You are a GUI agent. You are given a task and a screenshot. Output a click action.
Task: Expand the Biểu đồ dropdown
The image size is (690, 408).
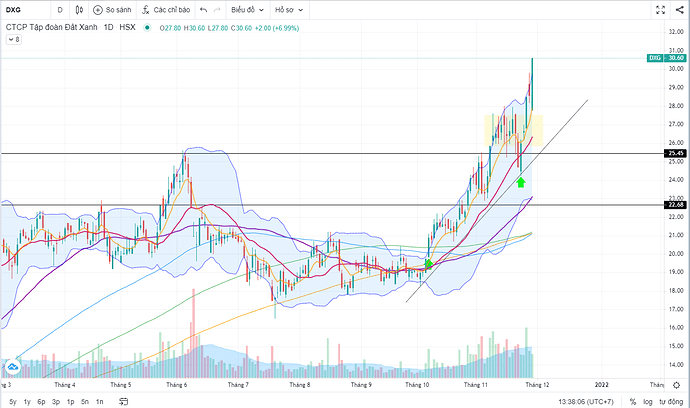click(x=247, y=10)
